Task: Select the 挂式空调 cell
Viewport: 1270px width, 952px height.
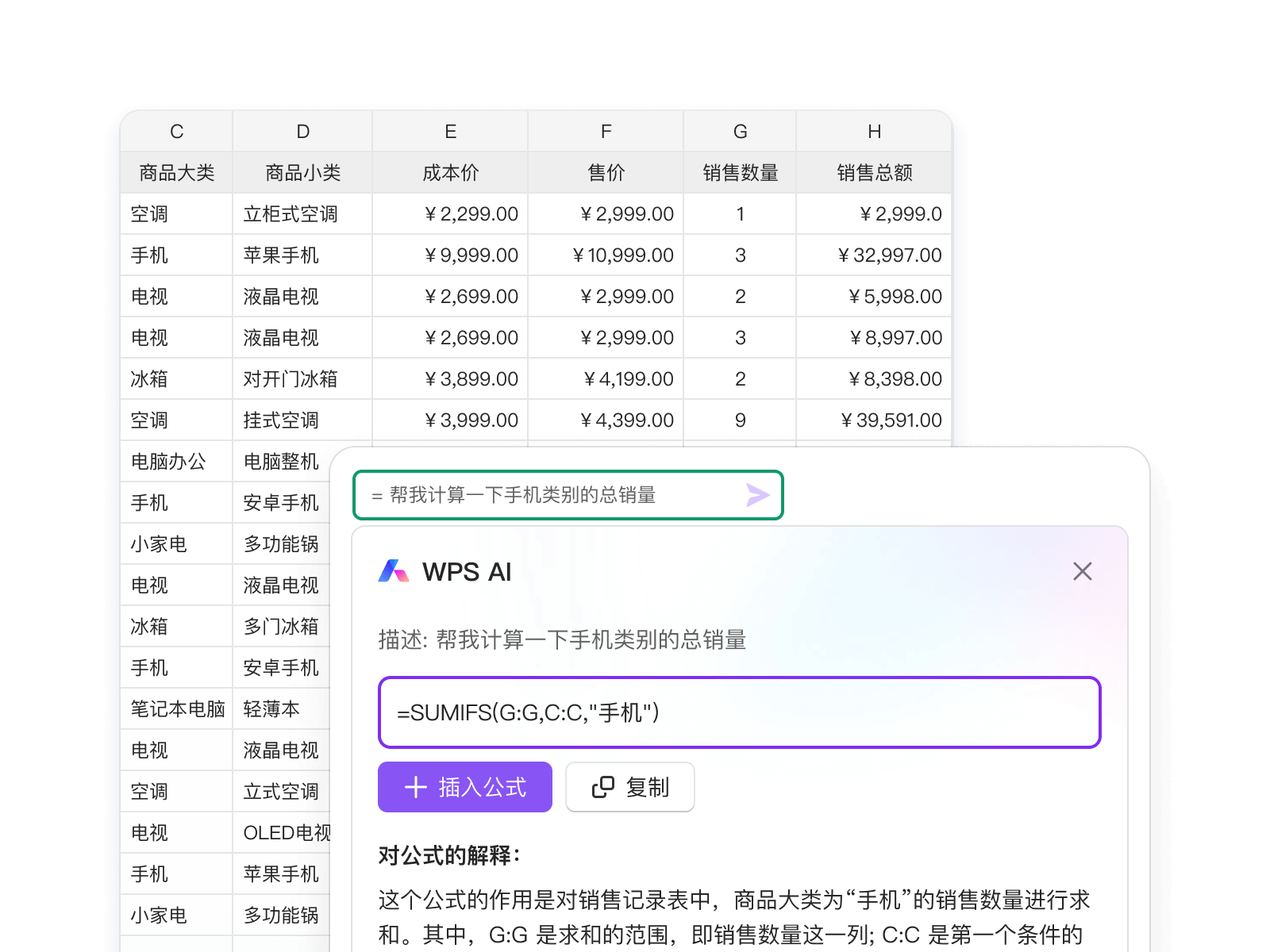Action: 302,420
